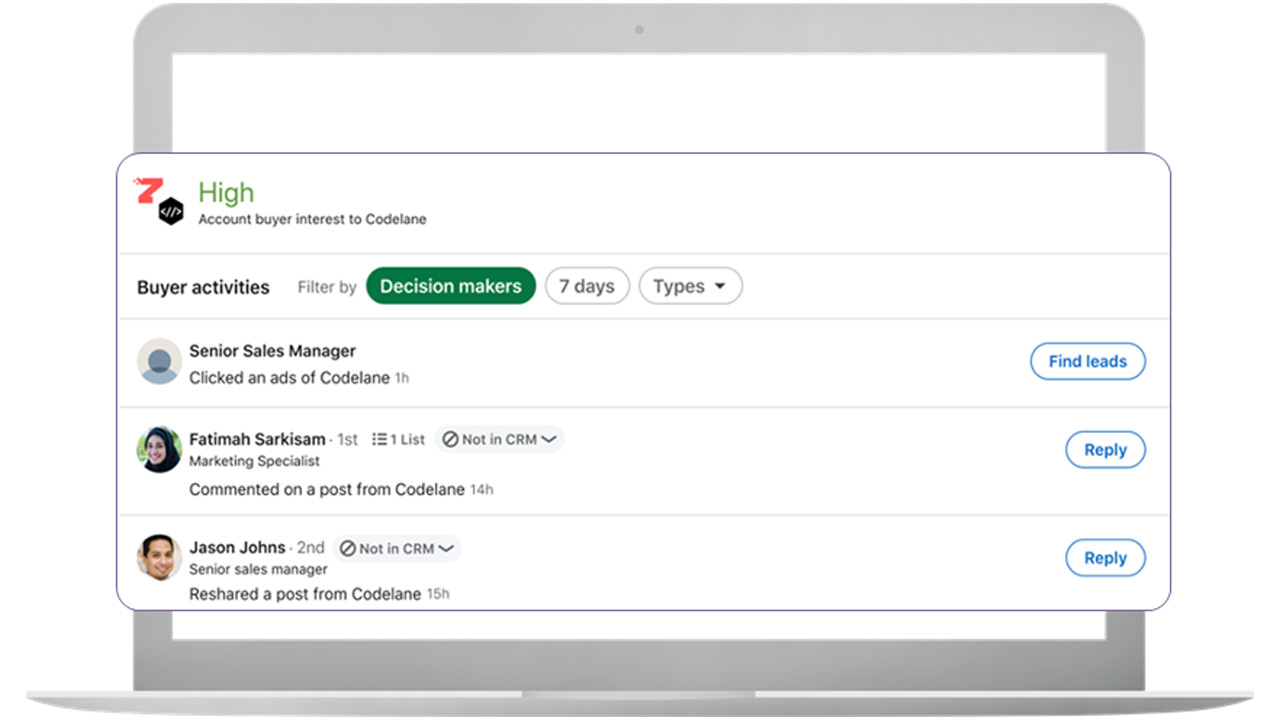Click 'Clicked an ads of Codelane' activity text

click(289, 378)
